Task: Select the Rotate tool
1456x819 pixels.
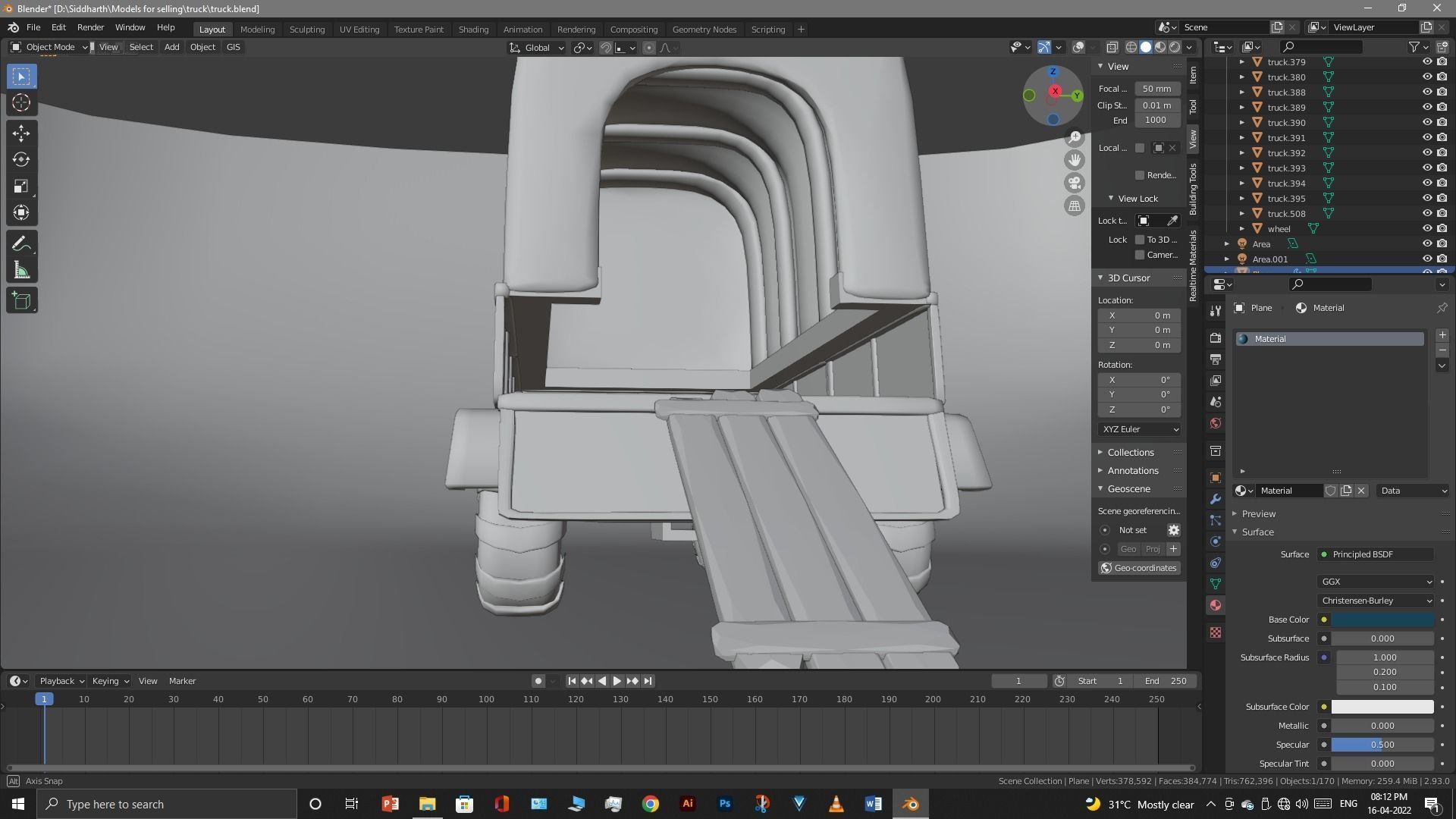Action: coord(21,159)
